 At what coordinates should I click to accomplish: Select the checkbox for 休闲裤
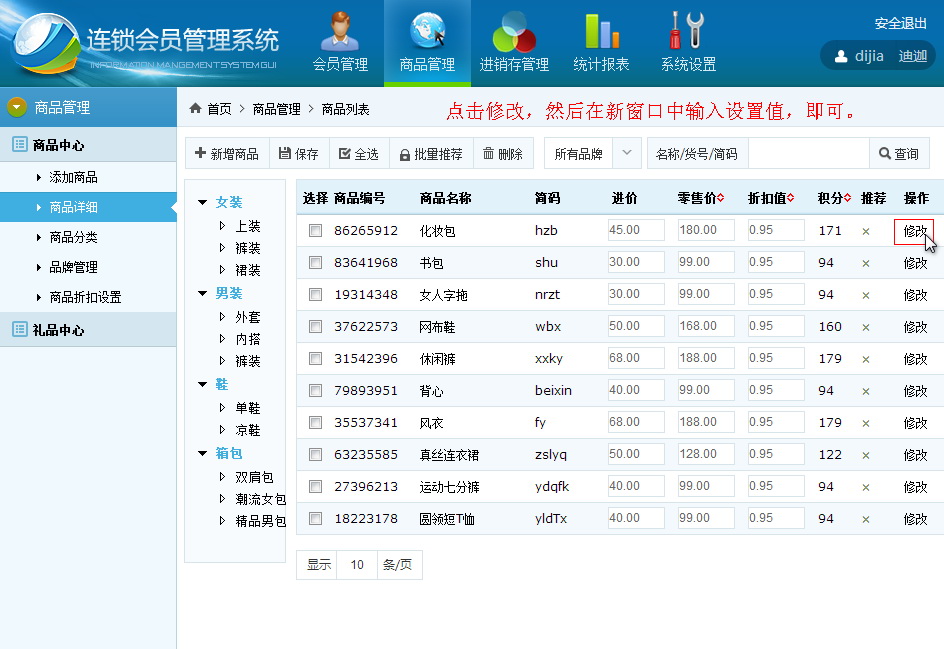pyautogui.click(x=315, y=358)
